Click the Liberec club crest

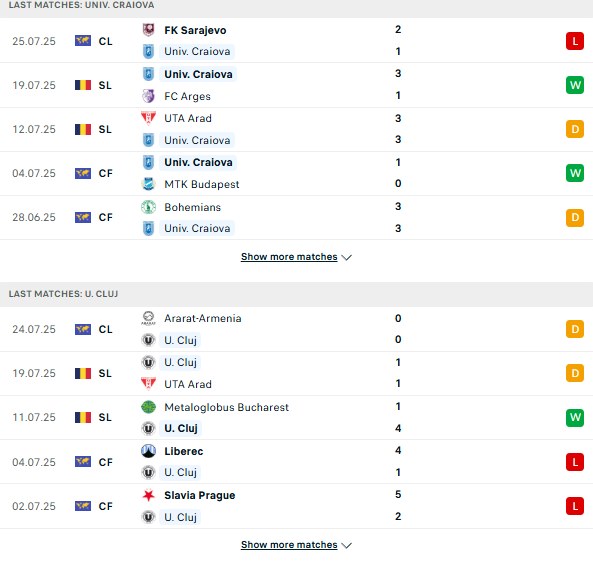point(148,451)
